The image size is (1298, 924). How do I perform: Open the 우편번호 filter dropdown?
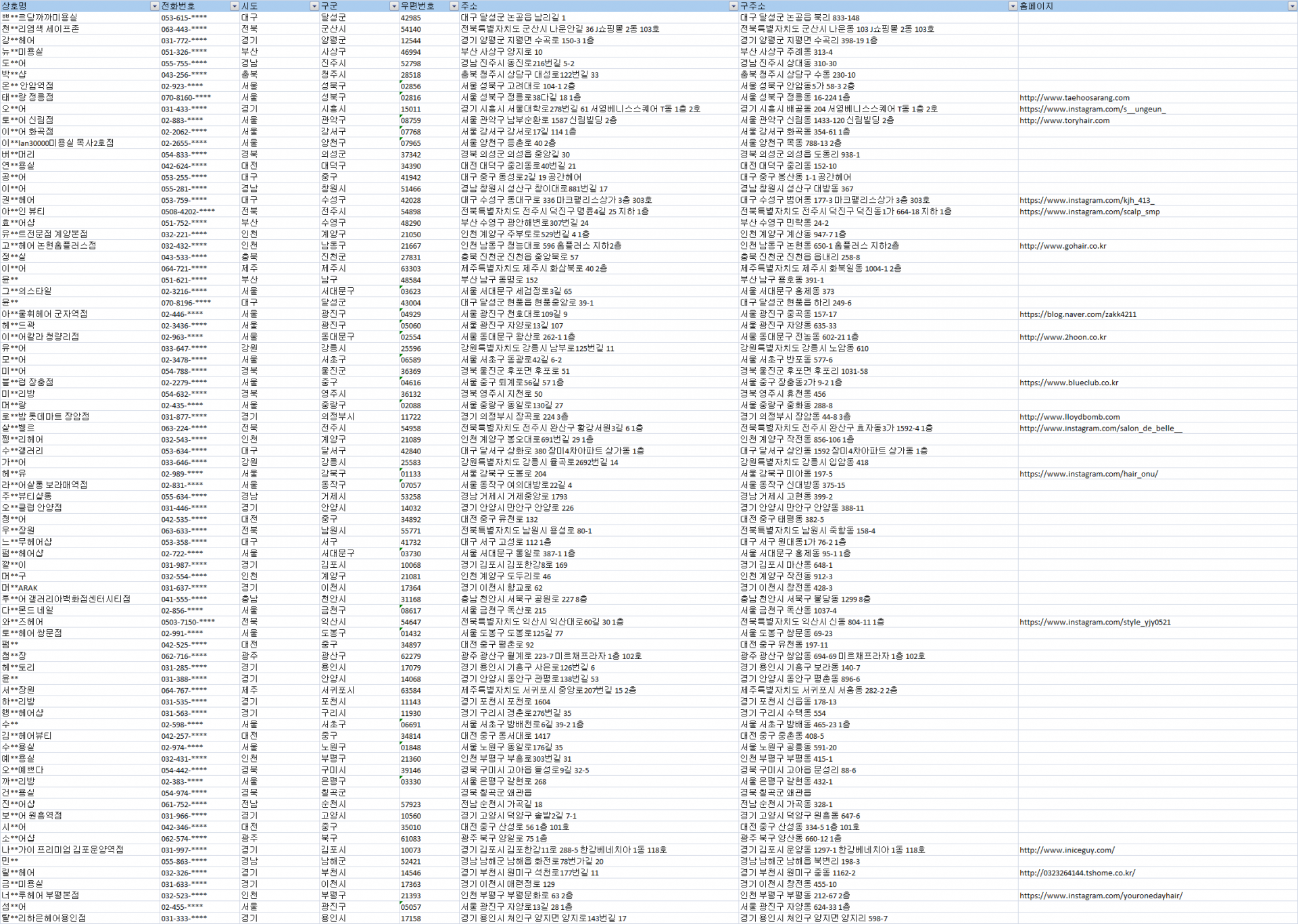tap(454, 6)
